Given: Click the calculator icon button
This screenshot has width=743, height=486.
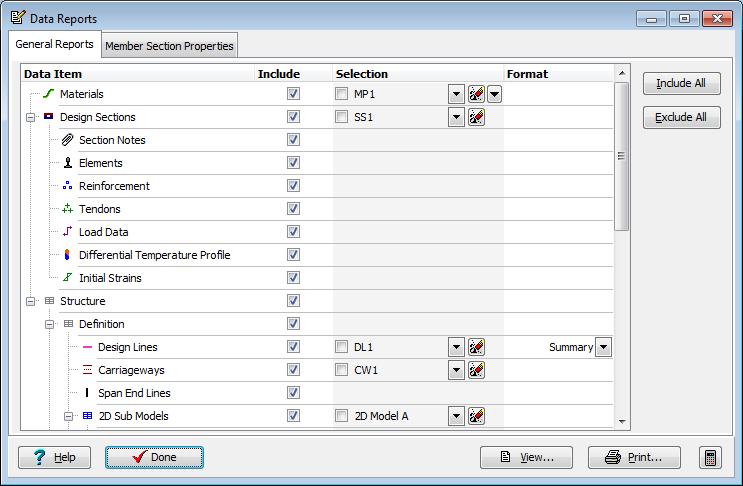Looking at the screenshot, I should (710, 458).
